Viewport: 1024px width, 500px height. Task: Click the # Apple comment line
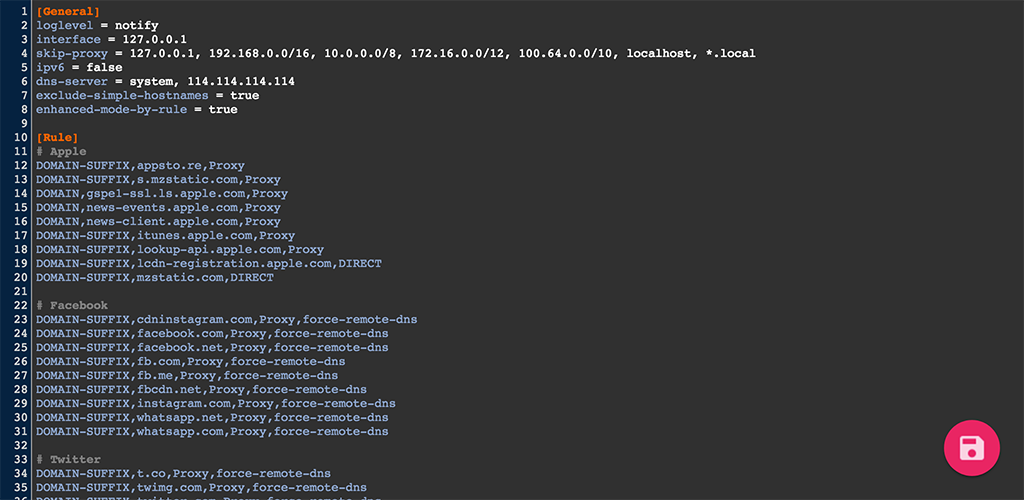[61, 151]
